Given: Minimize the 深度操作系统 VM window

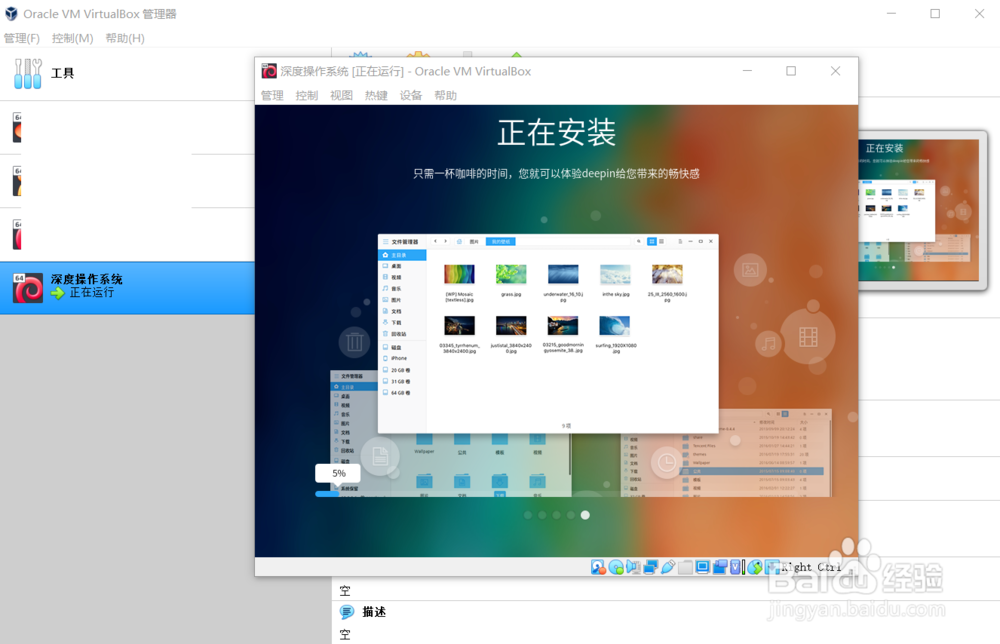Looking at the screenshot, I should point(747,71).
